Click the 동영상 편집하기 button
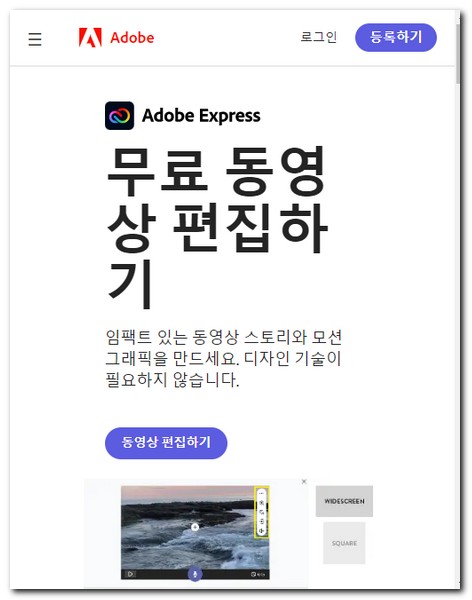 click(166, 443)
